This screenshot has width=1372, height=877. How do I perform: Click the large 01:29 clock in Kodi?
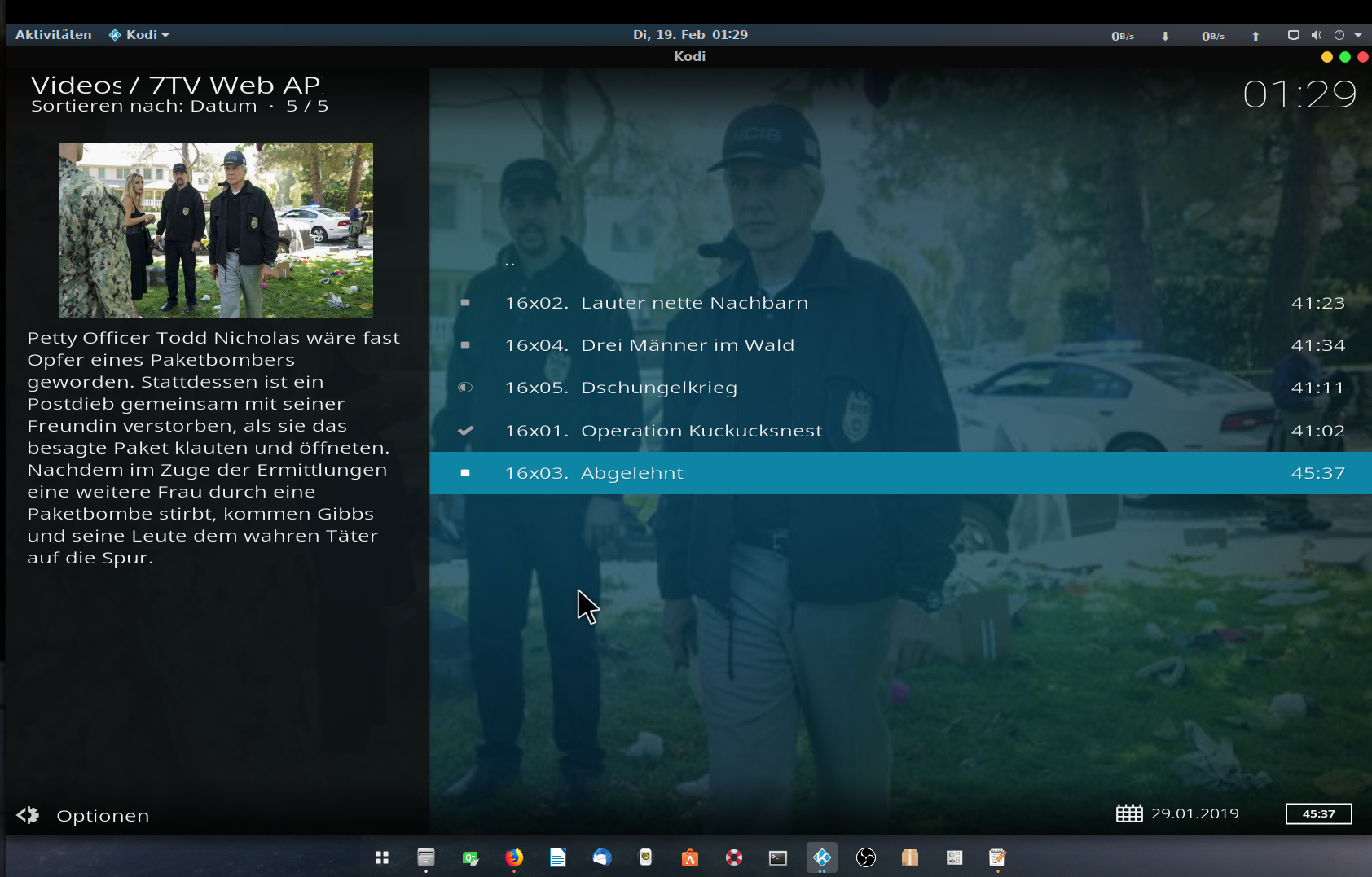pos(1300,94)
